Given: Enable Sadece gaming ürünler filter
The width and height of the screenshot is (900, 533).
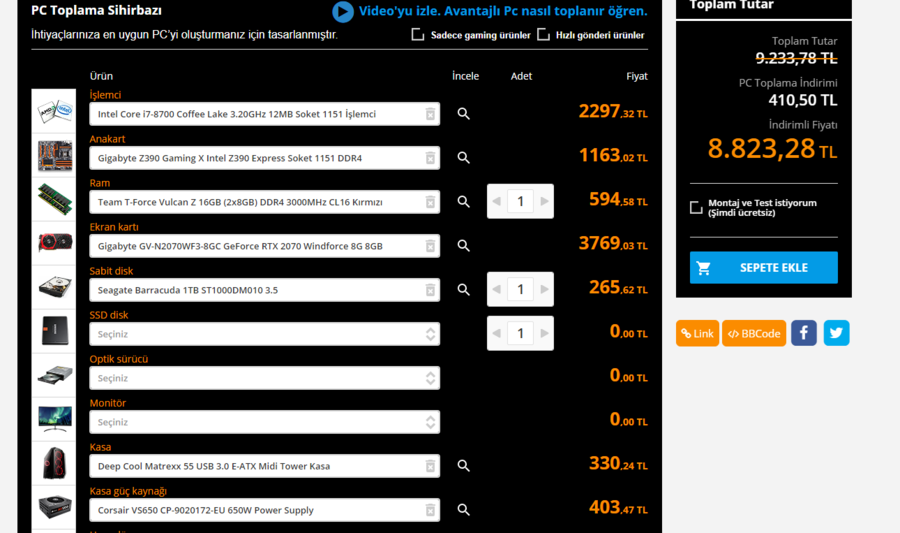Looking at the screenshot, I should pos(418,35).
